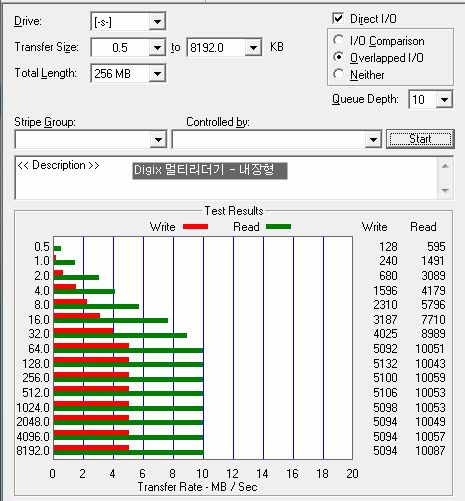
Task: Click the read value 10059
Action: [x=430, y=378]
